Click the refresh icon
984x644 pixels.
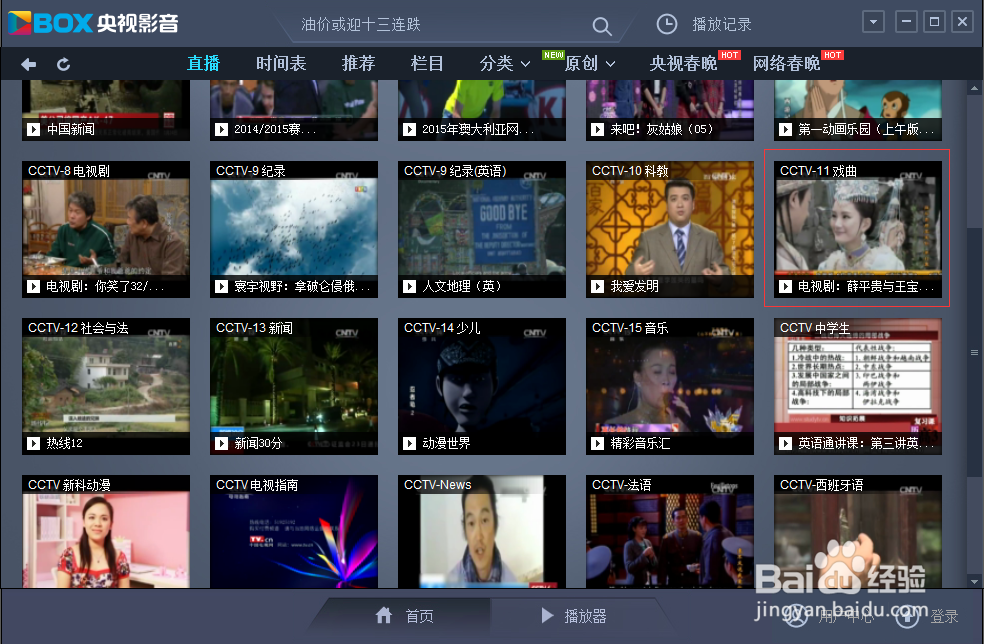point(63,64)
